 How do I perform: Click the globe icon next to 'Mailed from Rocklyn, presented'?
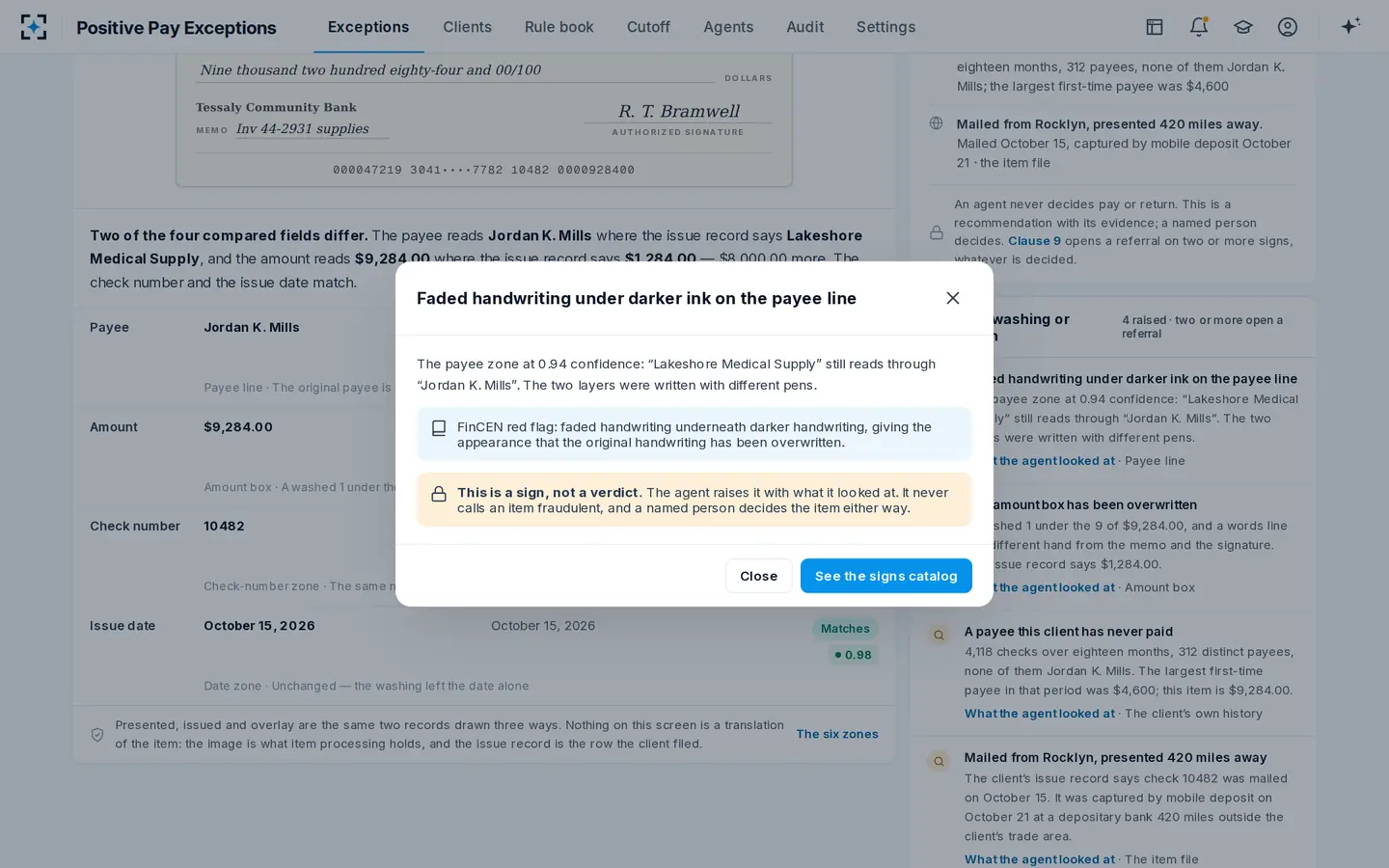(936, 123)
